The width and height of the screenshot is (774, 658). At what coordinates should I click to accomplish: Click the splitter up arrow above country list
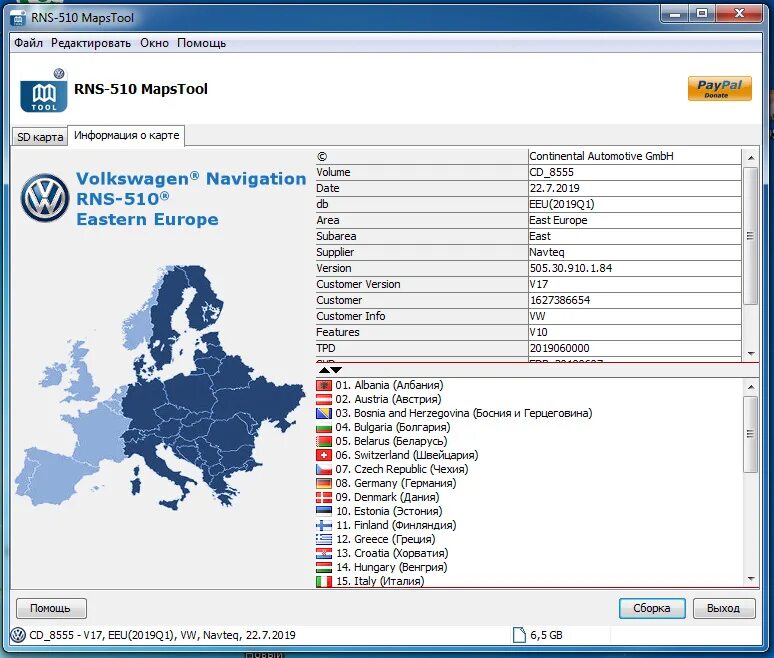coord(324,370)
